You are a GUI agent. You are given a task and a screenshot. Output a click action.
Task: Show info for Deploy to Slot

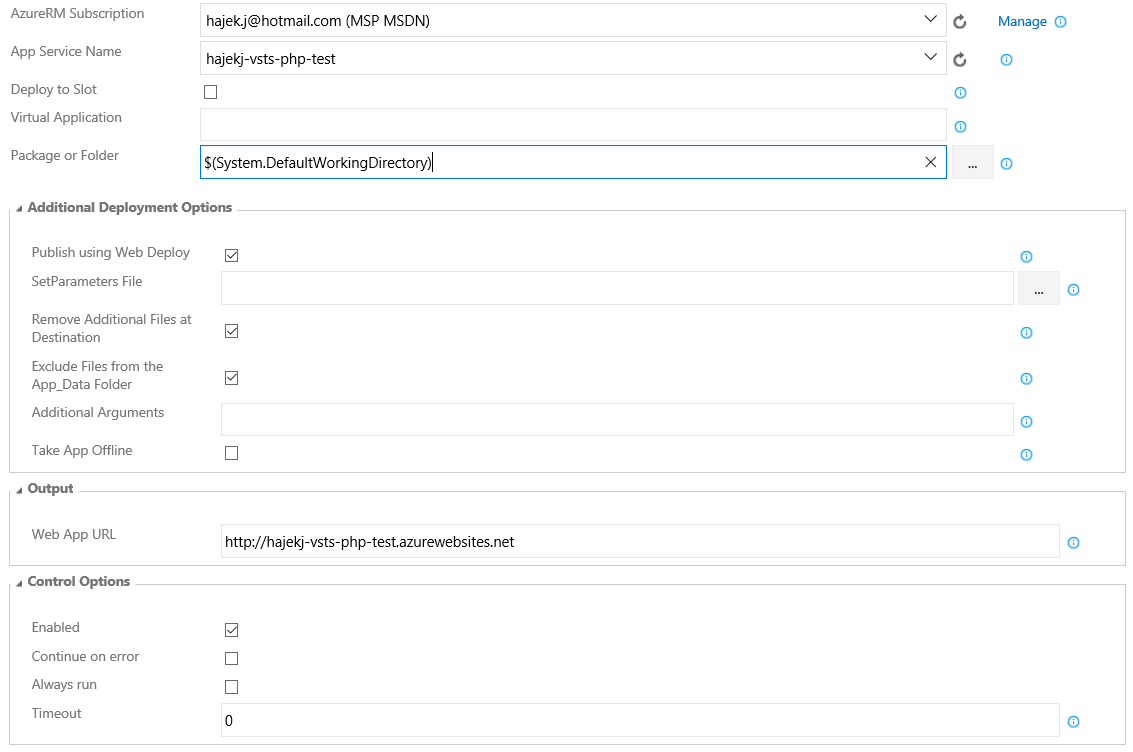pos(960,93)
